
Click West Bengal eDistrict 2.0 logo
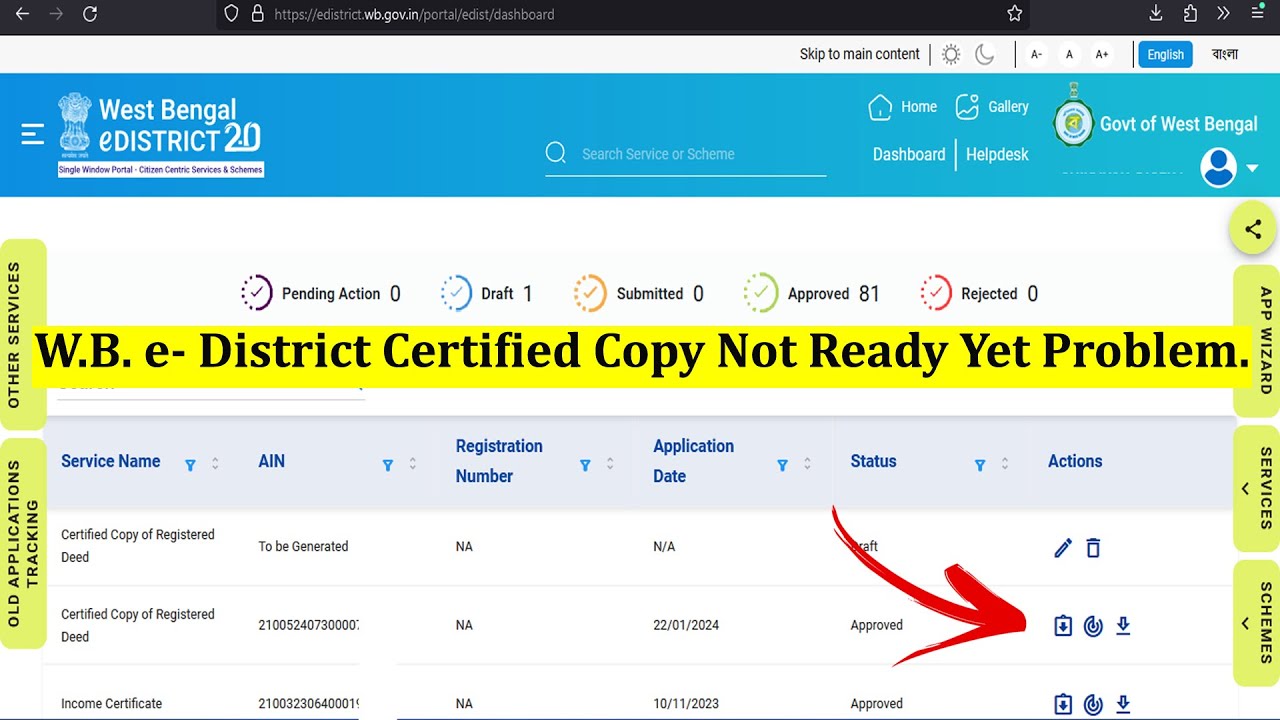pos(161,135)
